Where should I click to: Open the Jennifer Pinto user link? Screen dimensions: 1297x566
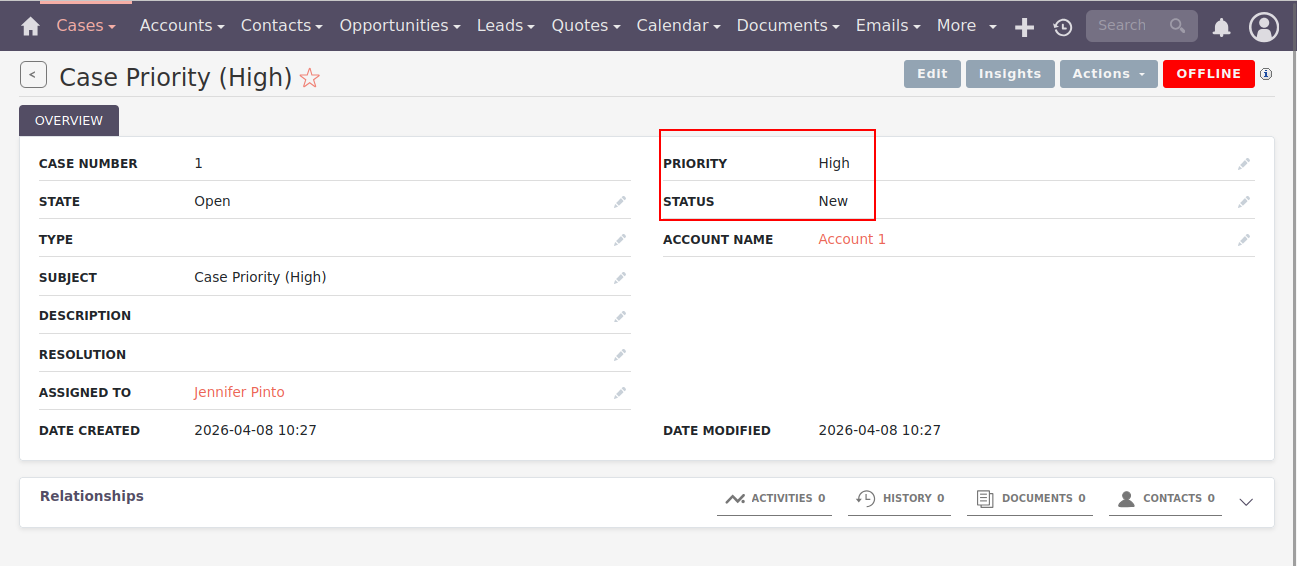[x=239, y=393]
